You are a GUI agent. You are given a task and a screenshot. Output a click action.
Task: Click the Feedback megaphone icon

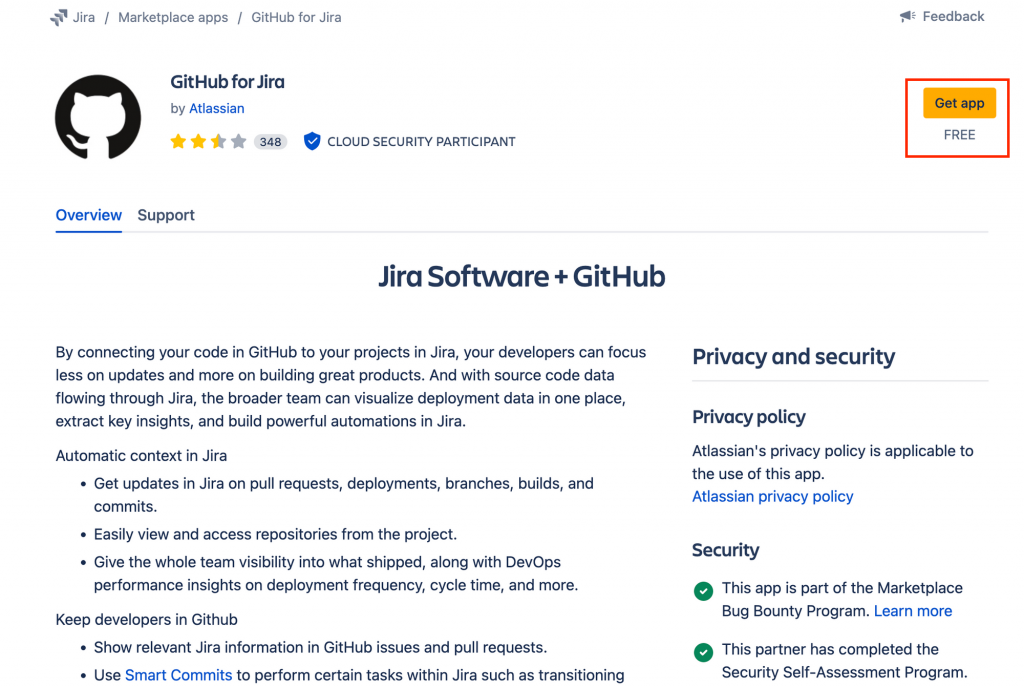[x=907, y=16]
